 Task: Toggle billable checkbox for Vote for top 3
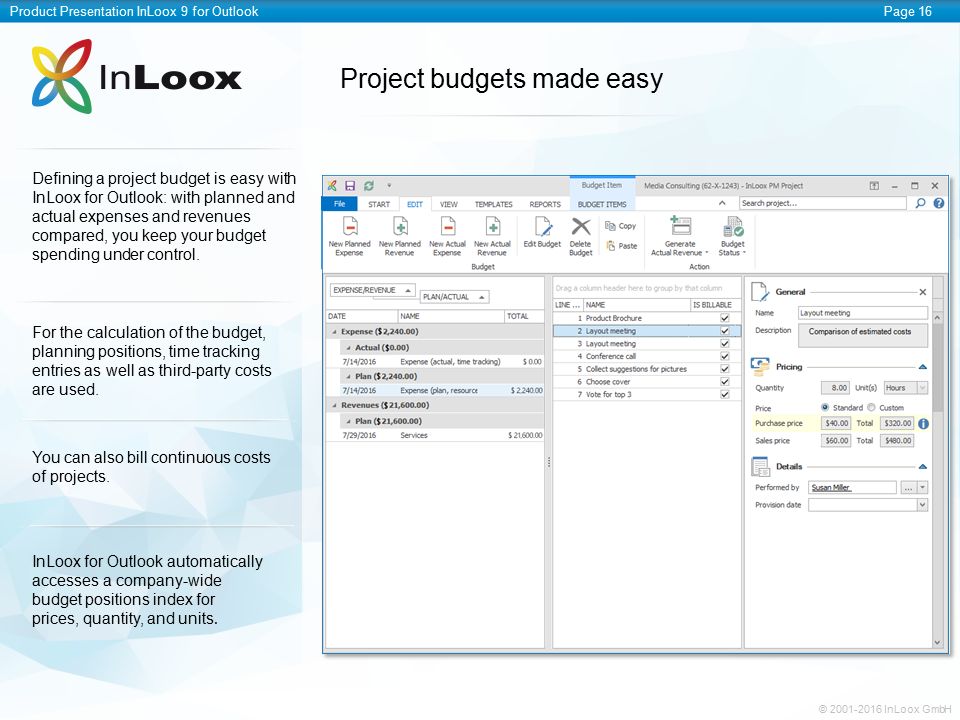725,394
